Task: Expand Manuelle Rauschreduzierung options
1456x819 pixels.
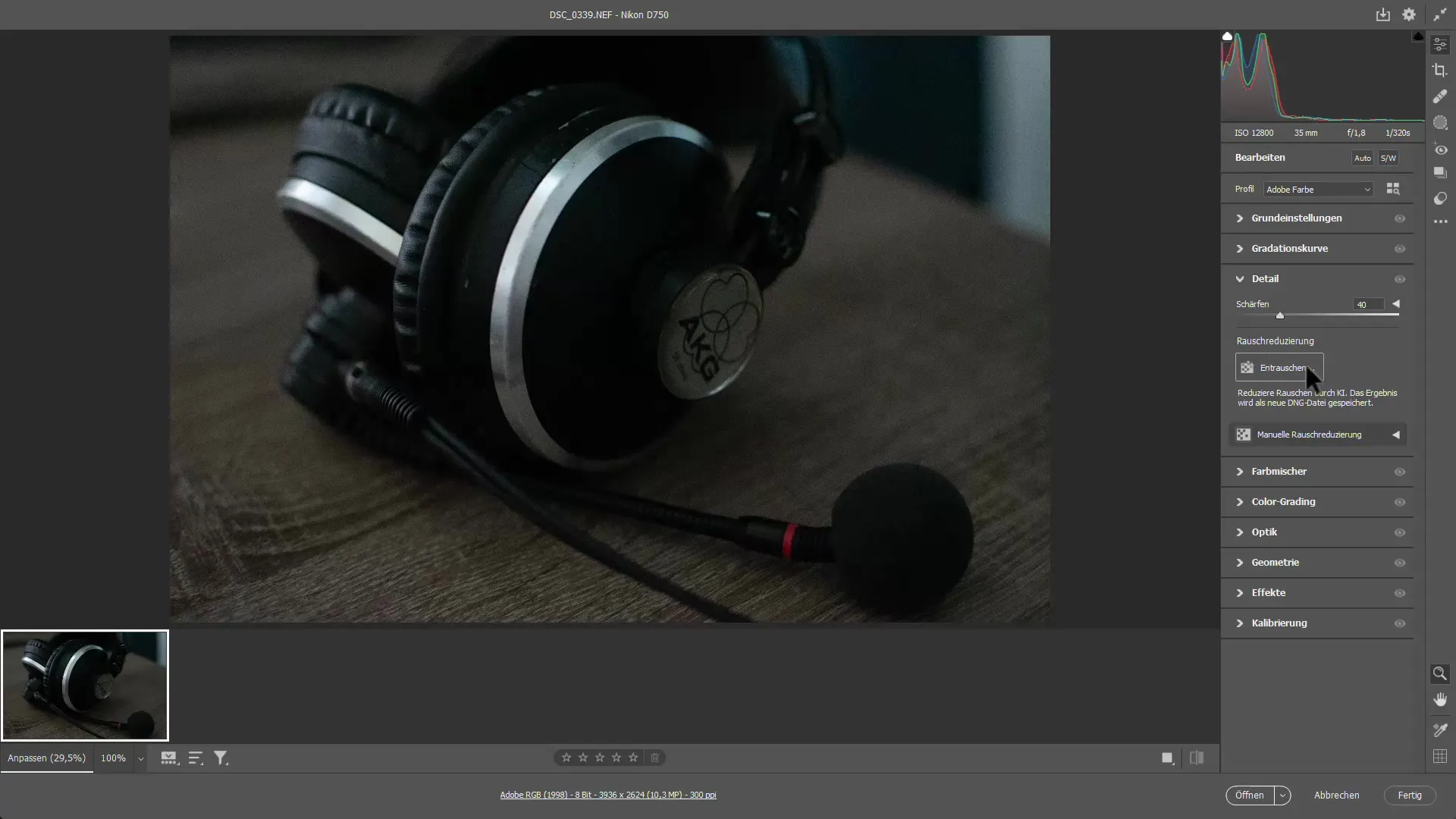Action: point(1396,435)
